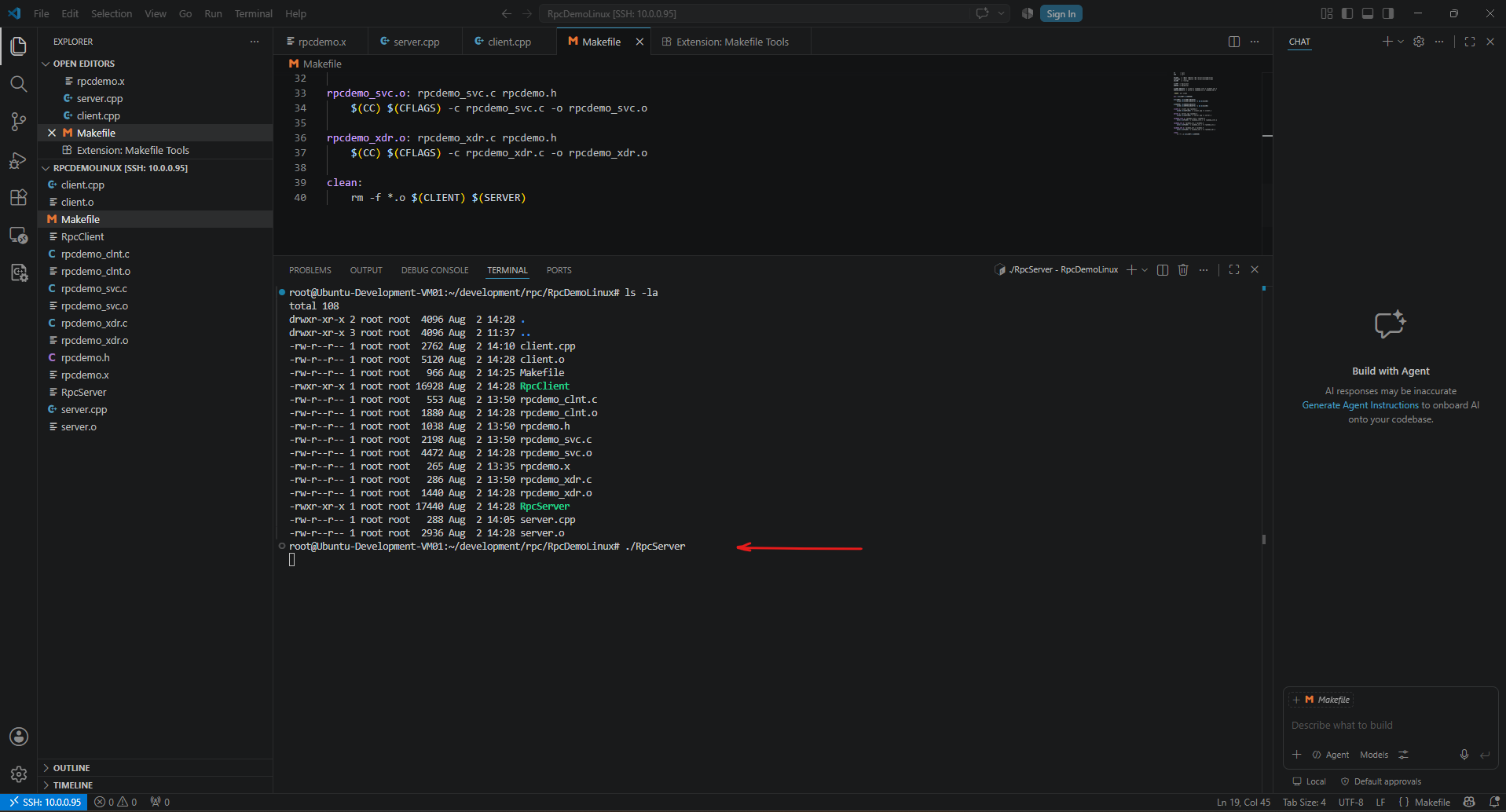Viewport: 1506px width, 812px height.
Task: Show errors and warnings count in status bar
Action: (x=115, y=802)
